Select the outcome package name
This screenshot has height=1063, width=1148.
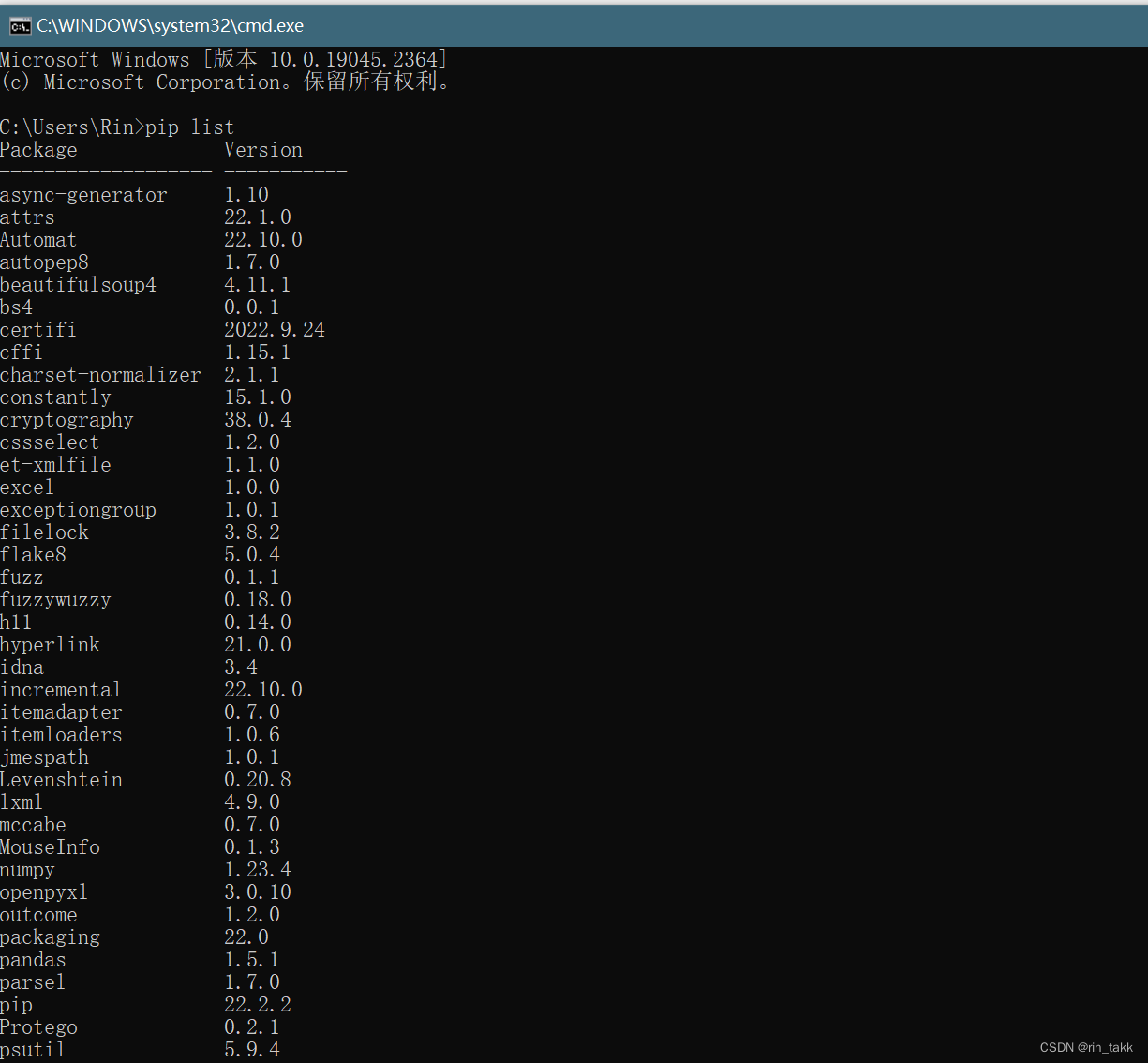38,915
